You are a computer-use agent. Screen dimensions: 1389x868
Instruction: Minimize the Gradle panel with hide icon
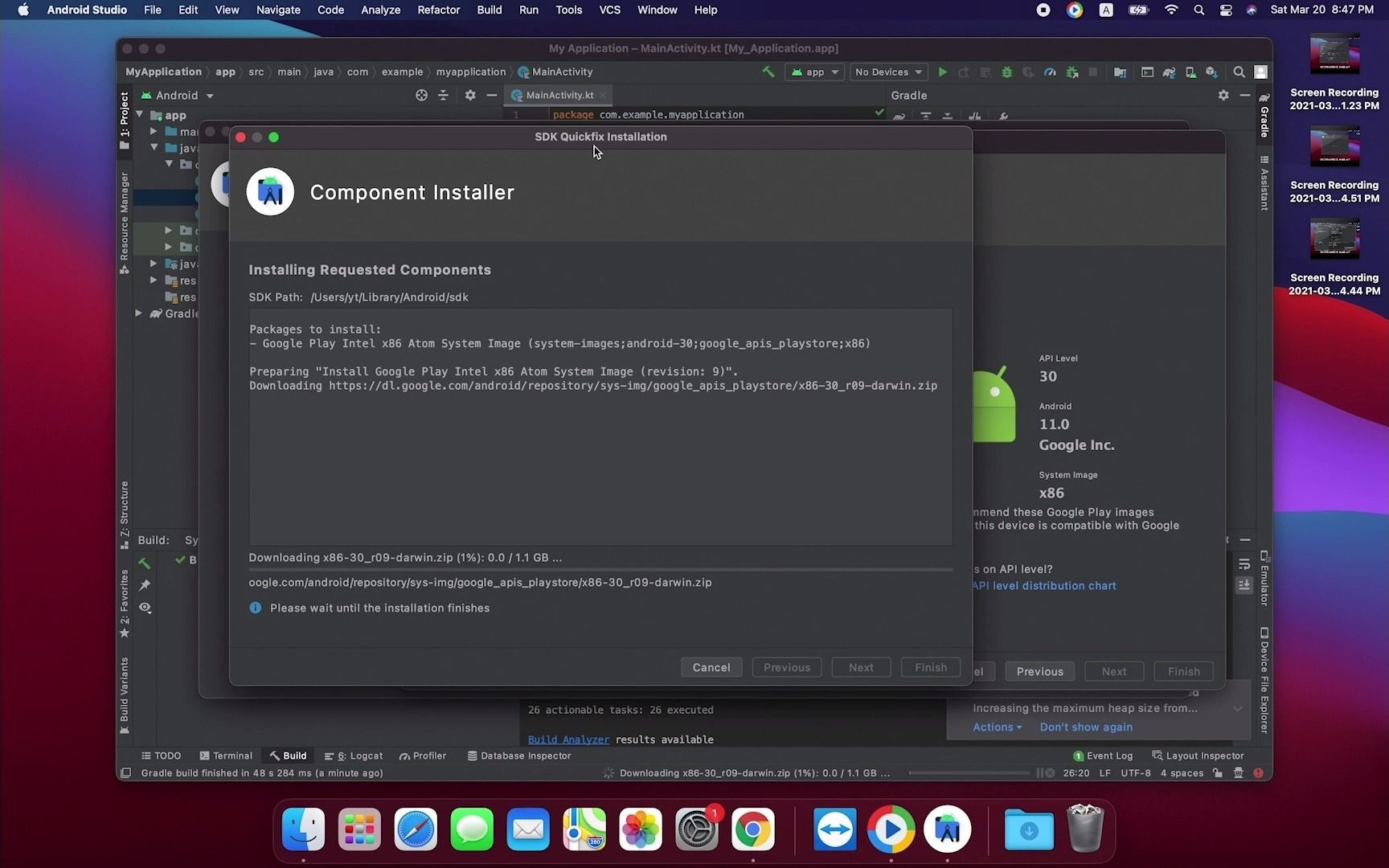pyautogui.click(x=1244, y=95)
